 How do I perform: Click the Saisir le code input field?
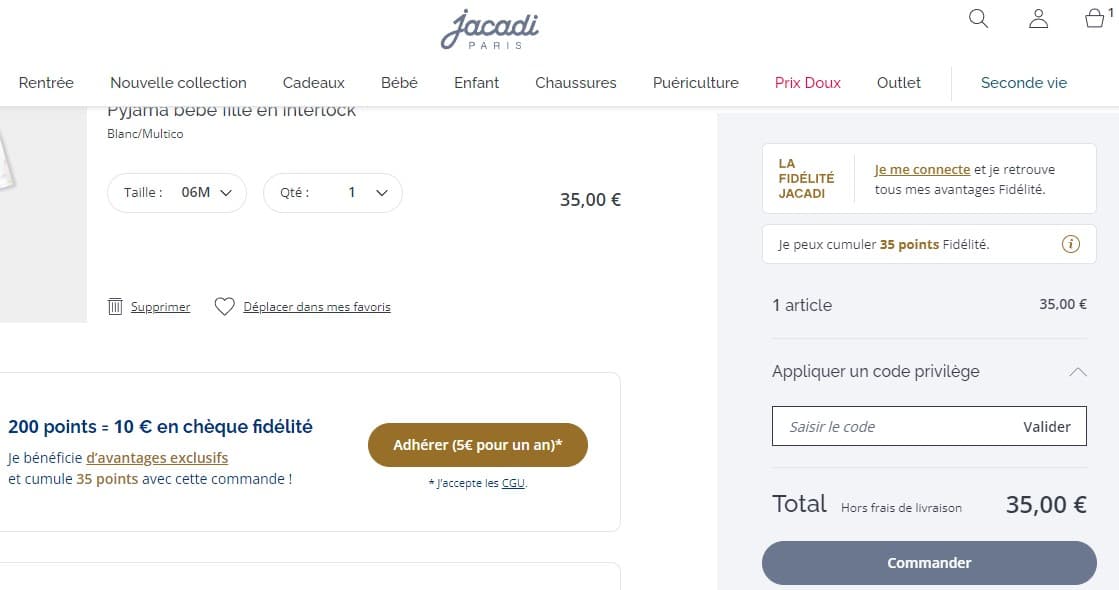click(880, 426)
